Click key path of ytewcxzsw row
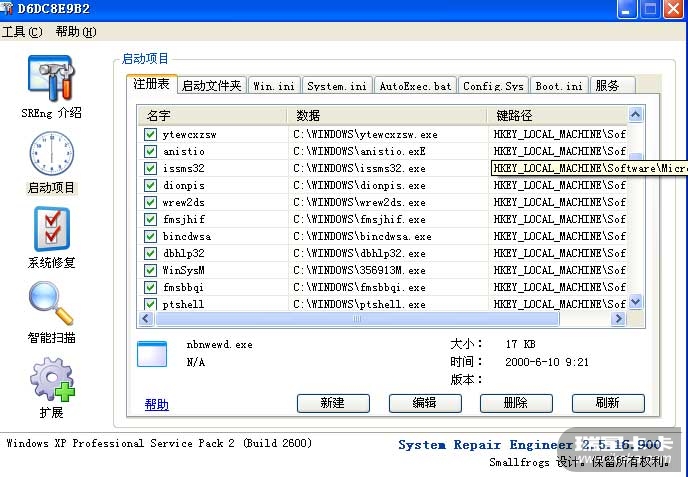This screenshot has height=477, width=688. click(x=559, y=134)
